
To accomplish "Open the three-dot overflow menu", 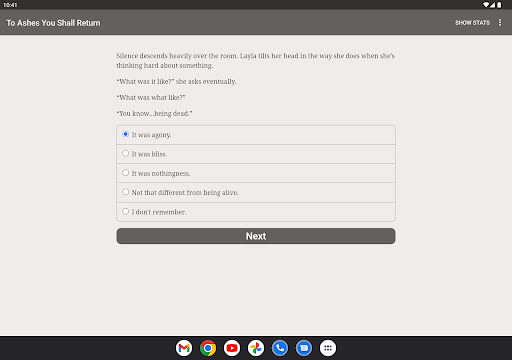I will coord(500,22).
